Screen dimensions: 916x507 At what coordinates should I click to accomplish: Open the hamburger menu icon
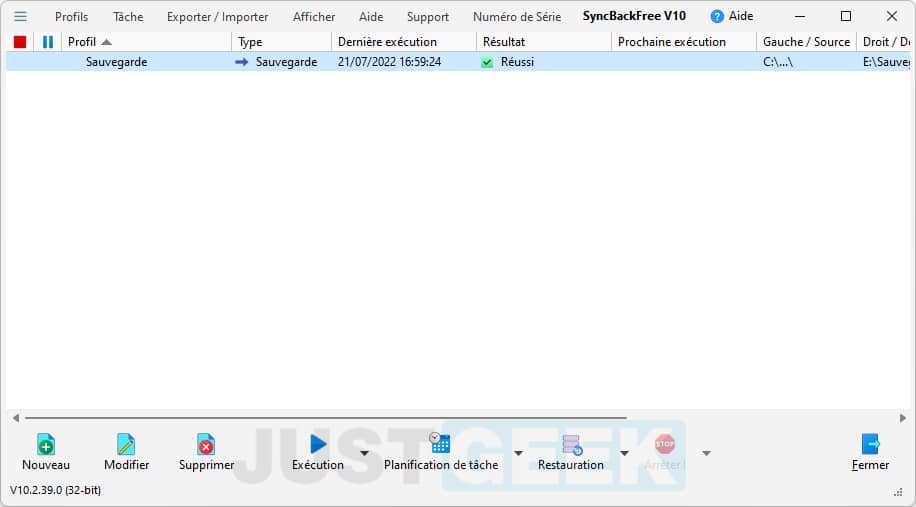[20, 16]
